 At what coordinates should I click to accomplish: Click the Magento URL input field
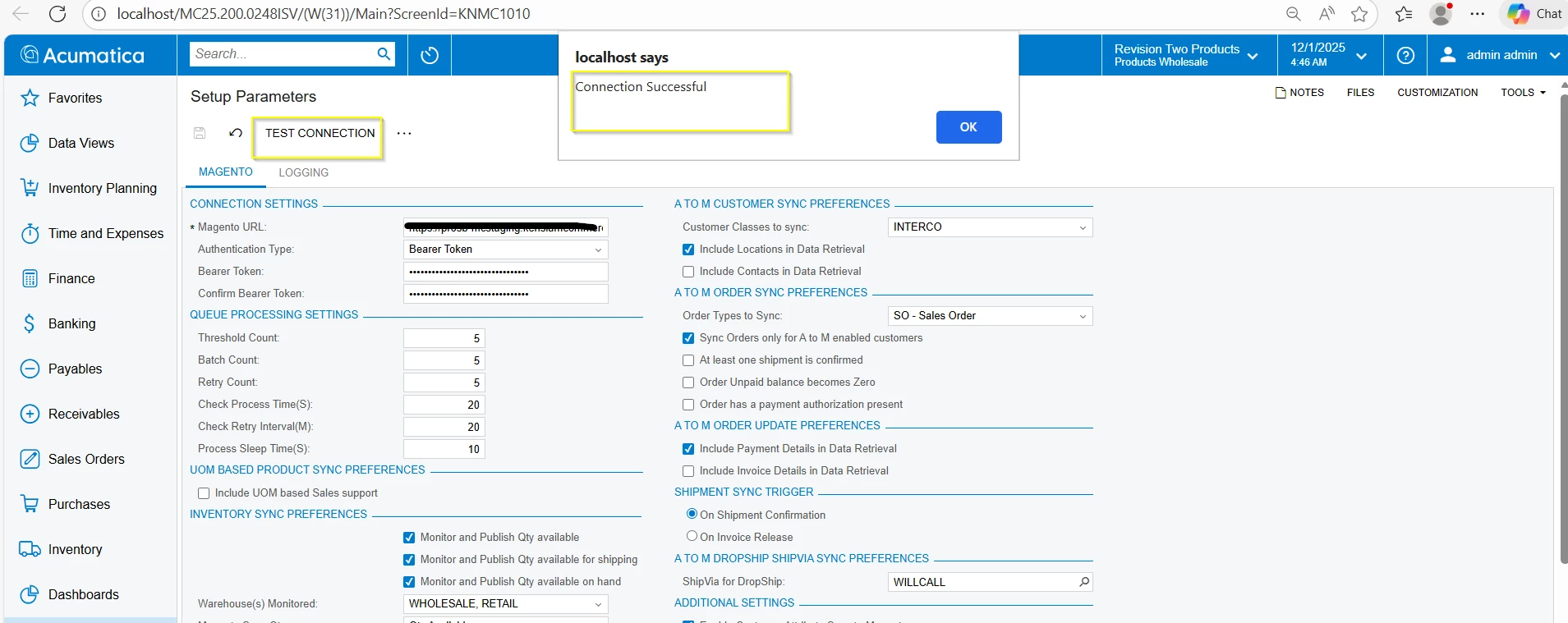(x=506, y=227)
